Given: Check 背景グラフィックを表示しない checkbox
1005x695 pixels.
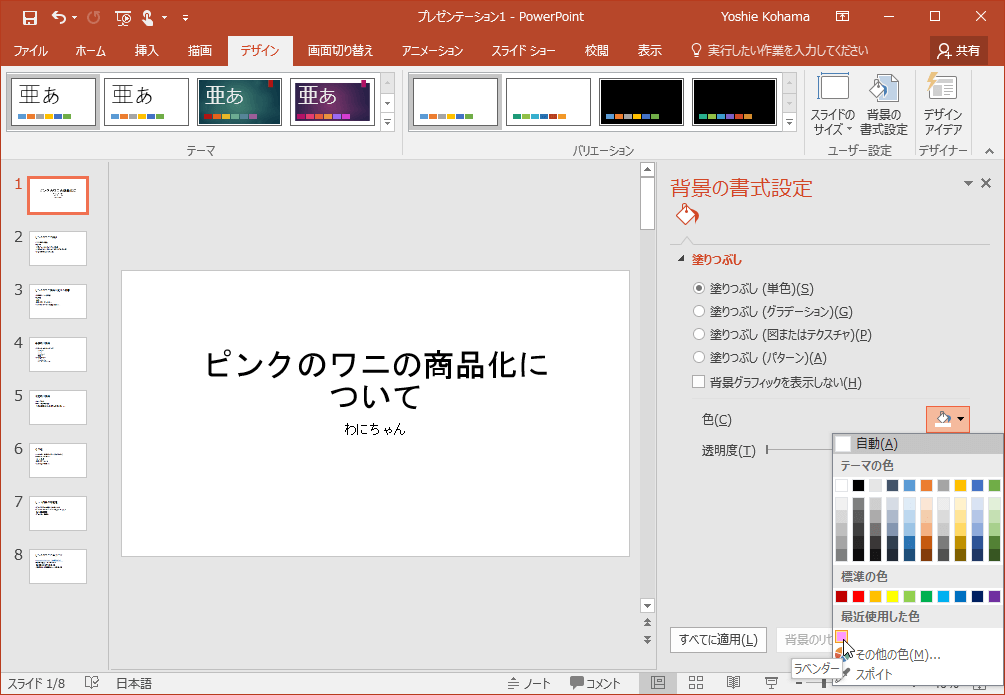Looking at the screenshot, I should tap(699, 381).
